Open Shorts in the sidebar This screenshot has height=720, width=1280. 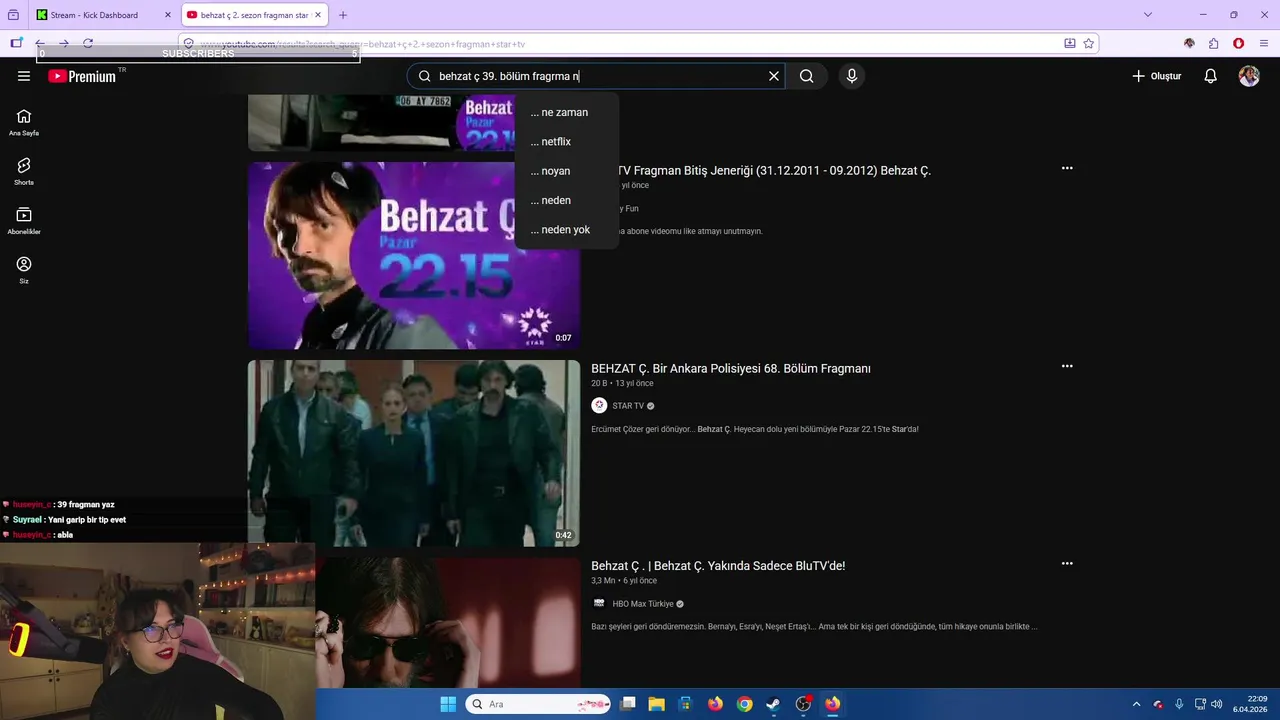[24, 171]
